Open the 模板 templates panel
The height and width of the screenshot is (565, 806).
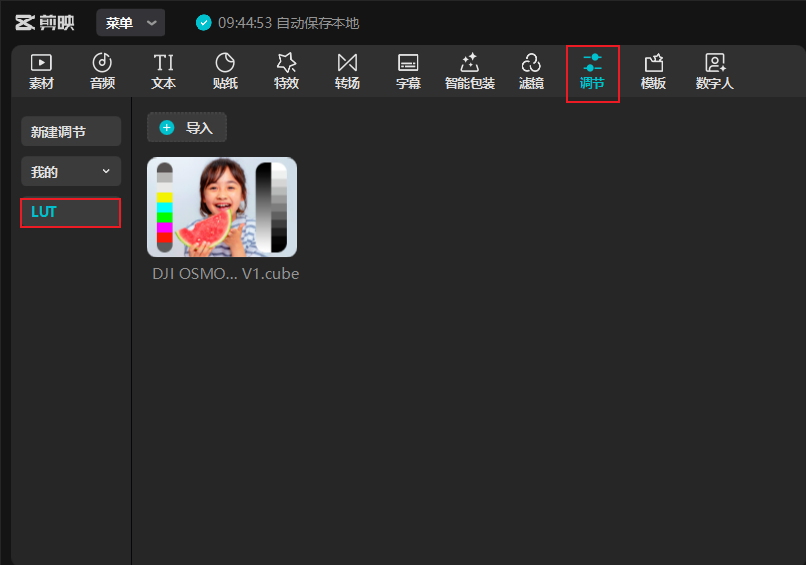[x=653, y=72]
